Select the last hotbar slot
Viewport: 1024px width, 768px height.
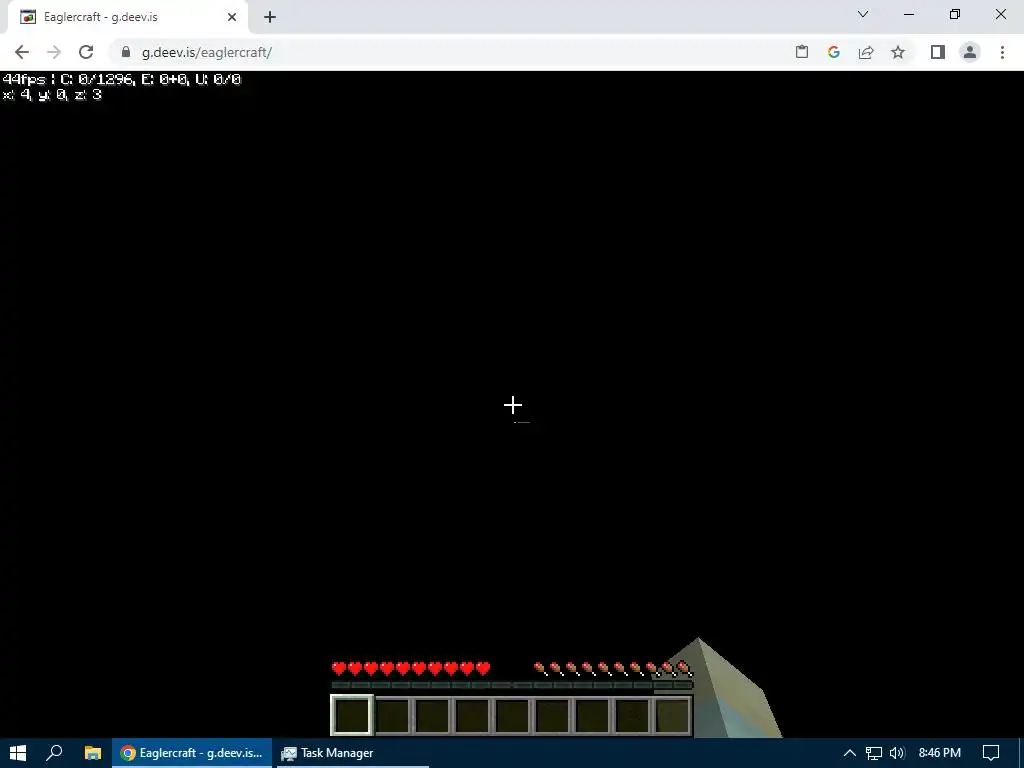[x=672, y=715]
